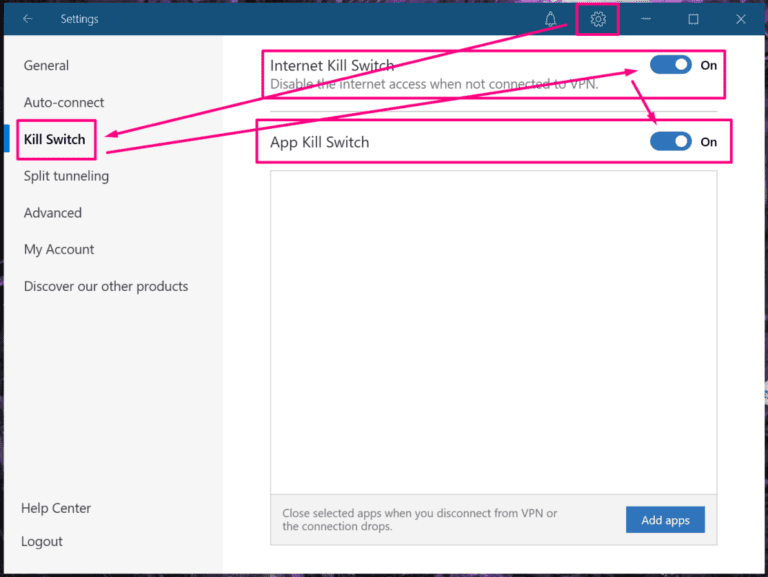Select Auto-connect in the sidebar
Screen dimensions: 768x577
pos(64,103)
